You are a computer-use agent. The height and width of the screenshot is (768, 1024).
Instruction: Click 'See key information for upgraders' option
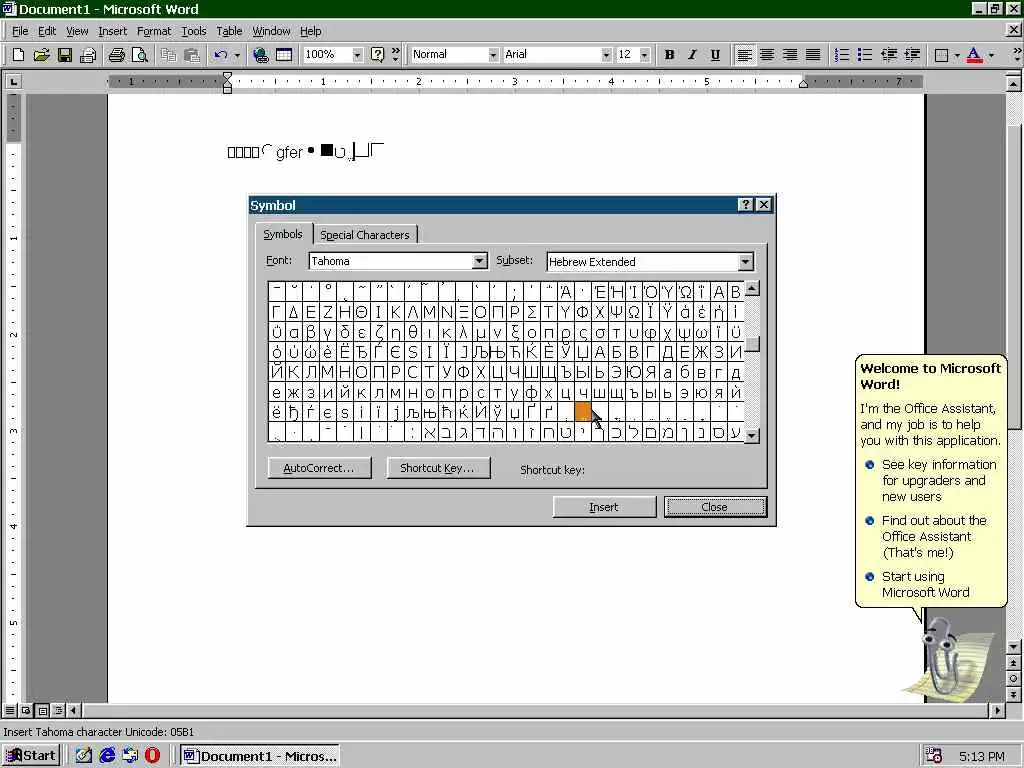pos(938,481)
